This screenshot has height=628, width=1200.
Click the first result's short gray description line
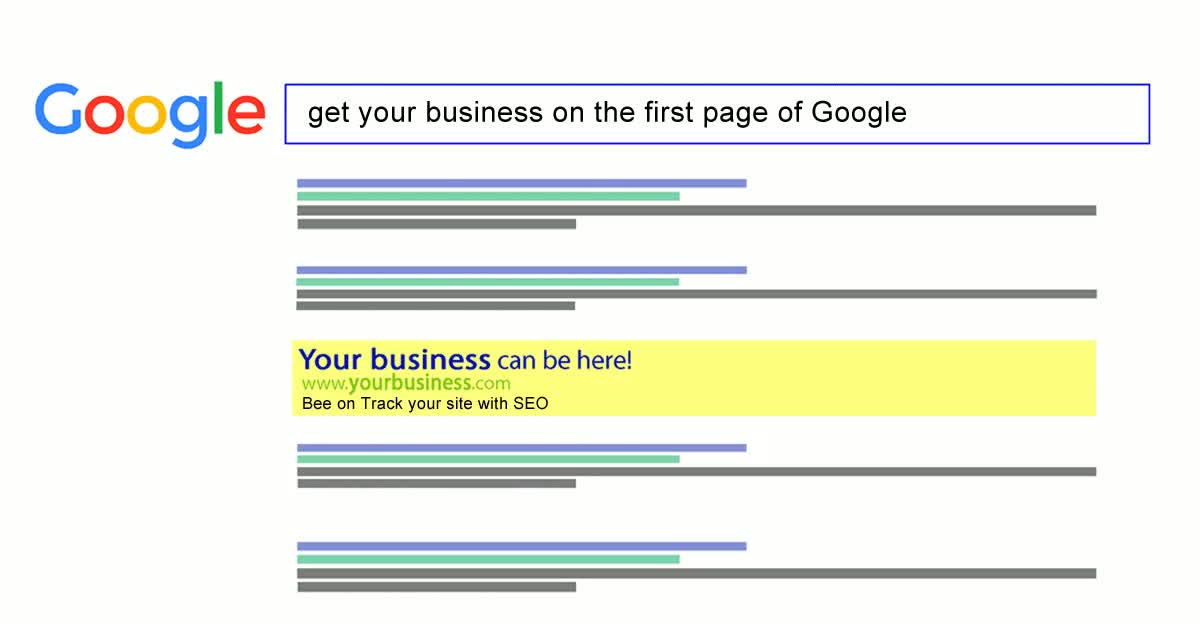(x=436, y=224)
